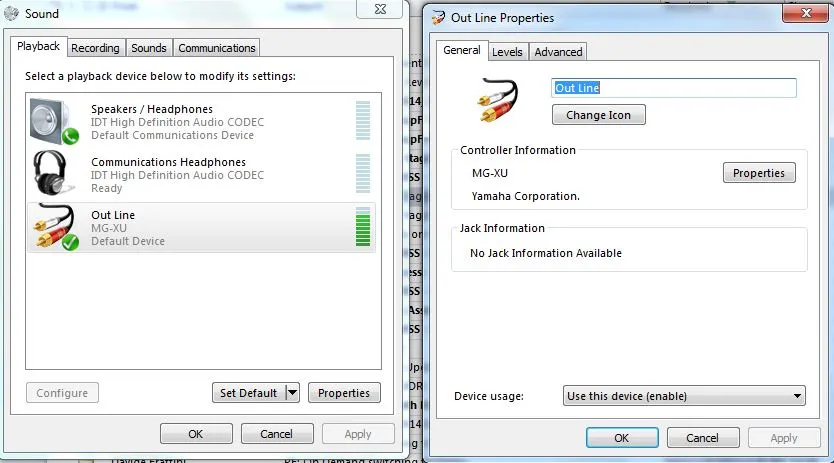Select the Out Line RCA cable icon
The image size is (834, 463).
(x=54, y=227)
